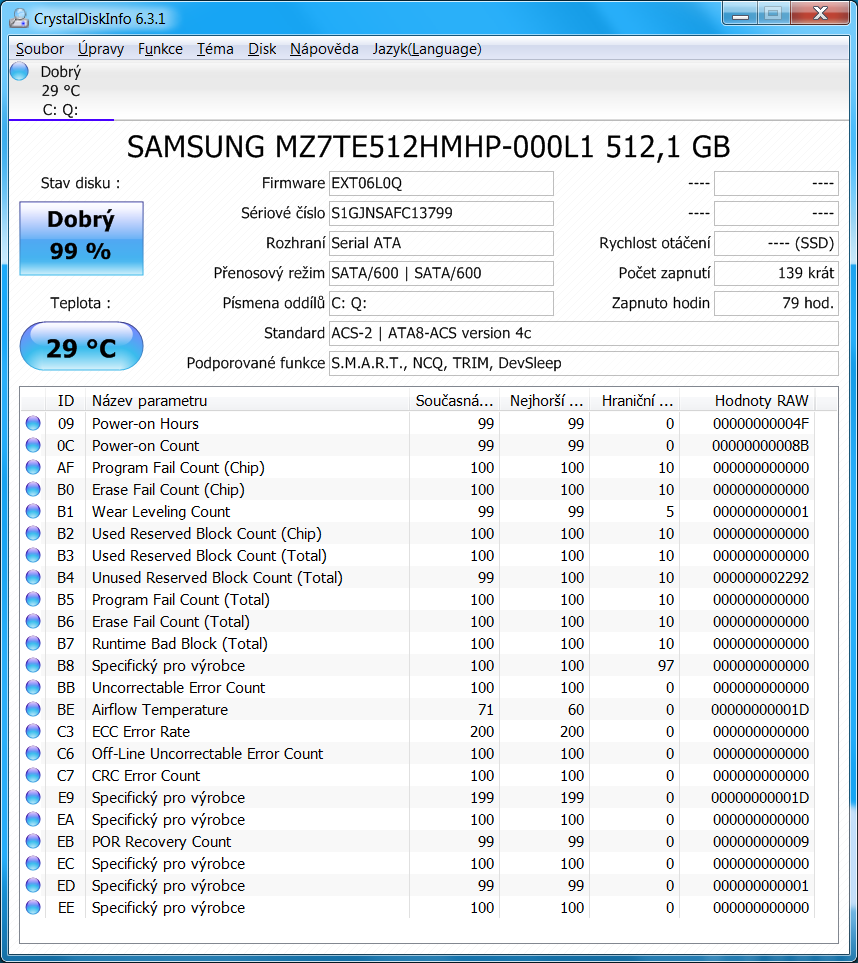Open the Téma menu

[x=215, y=49]
